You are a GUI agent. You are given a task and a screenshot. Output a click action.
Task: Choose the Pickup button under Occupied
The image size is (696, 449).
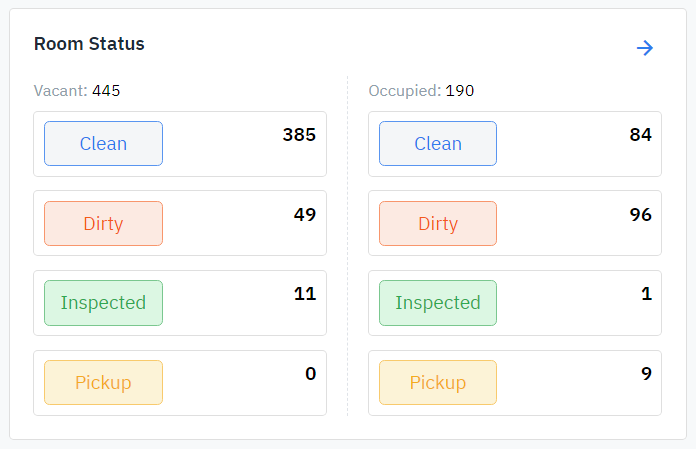437,382
